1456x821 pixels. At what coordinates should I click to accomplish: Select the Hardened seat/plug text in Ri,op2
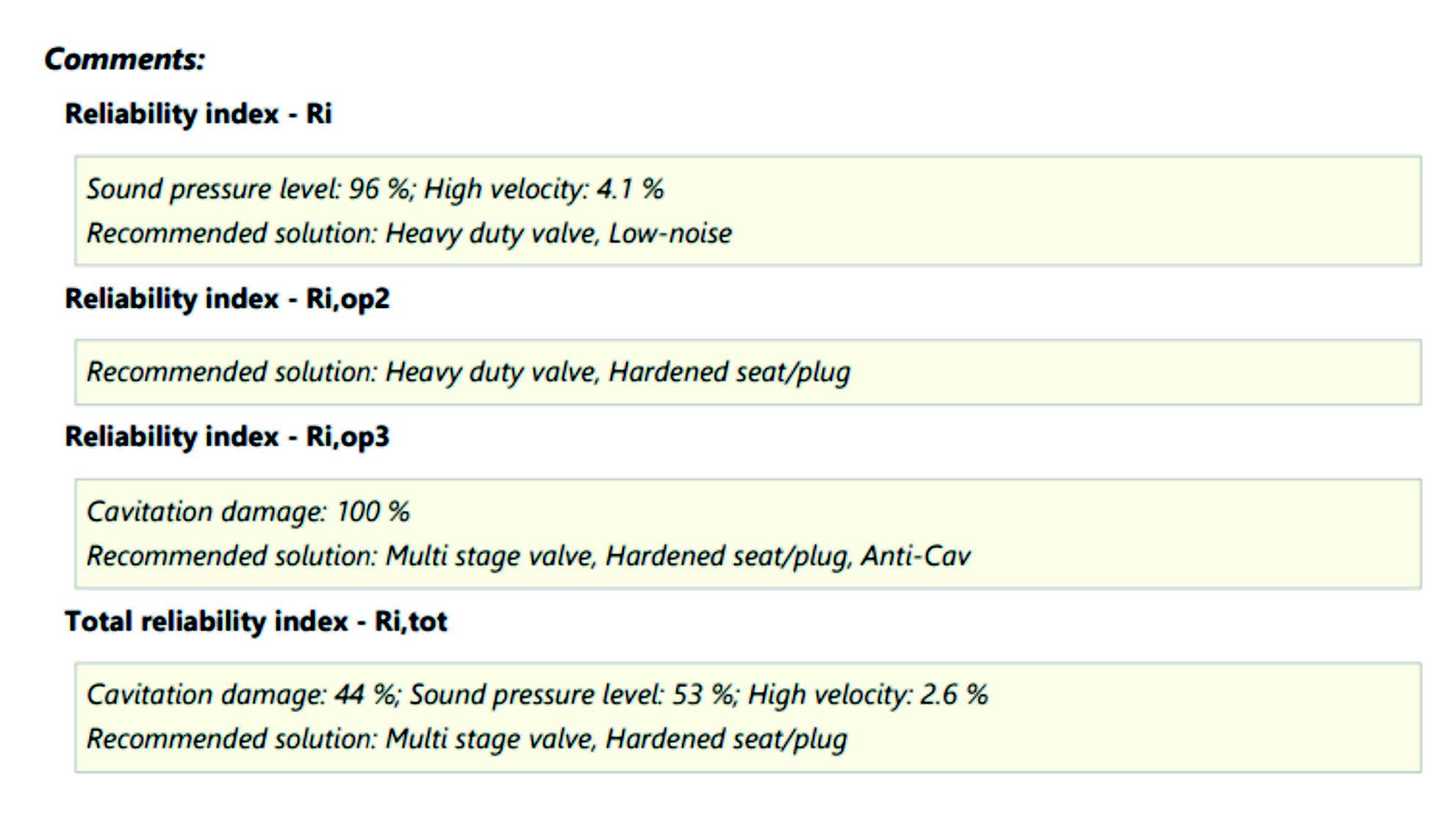pos(729,372)
